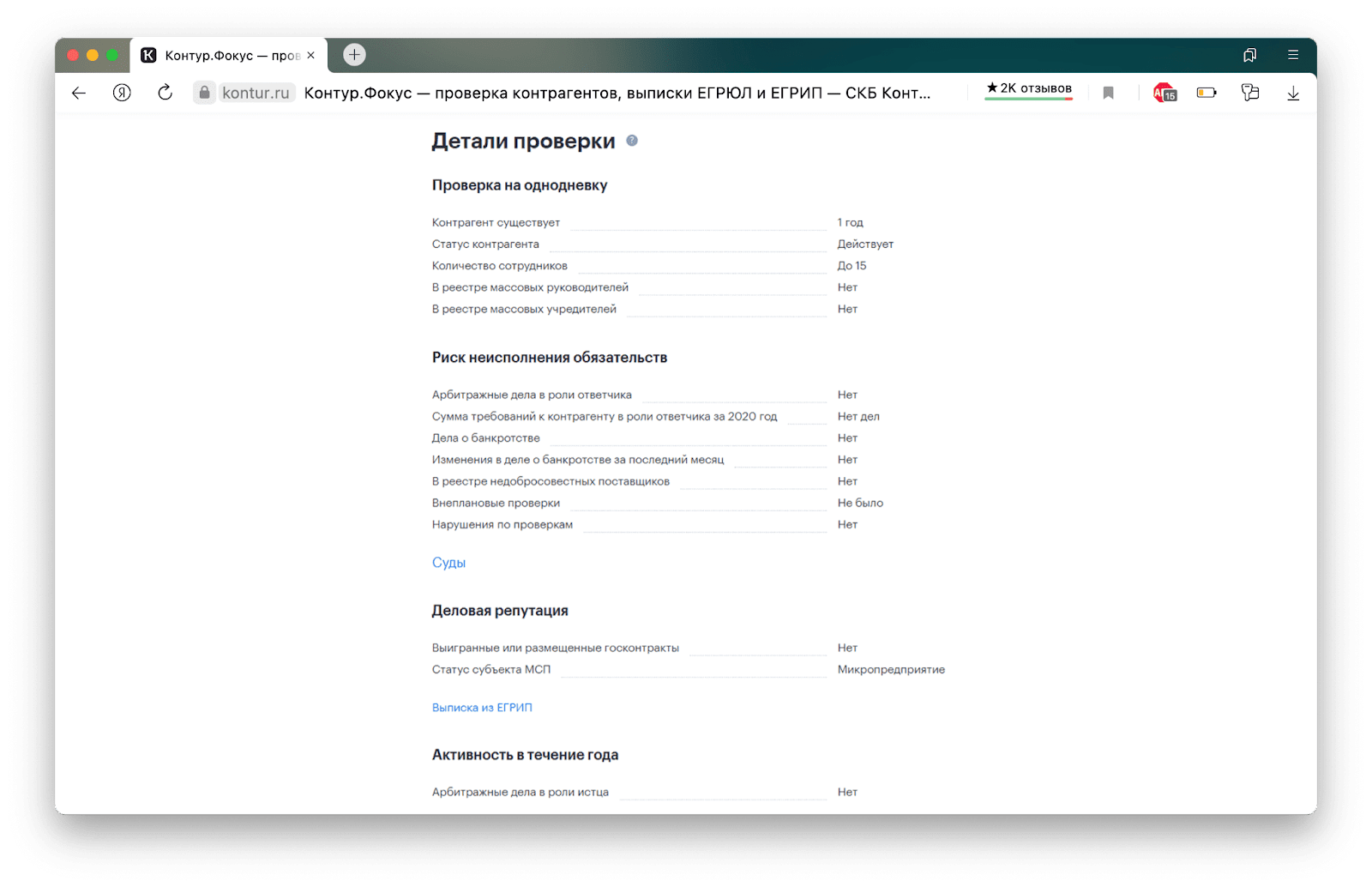Open the downloads arrow icon
This screenshot has height=887, width=1372.
click(1293, 93)
